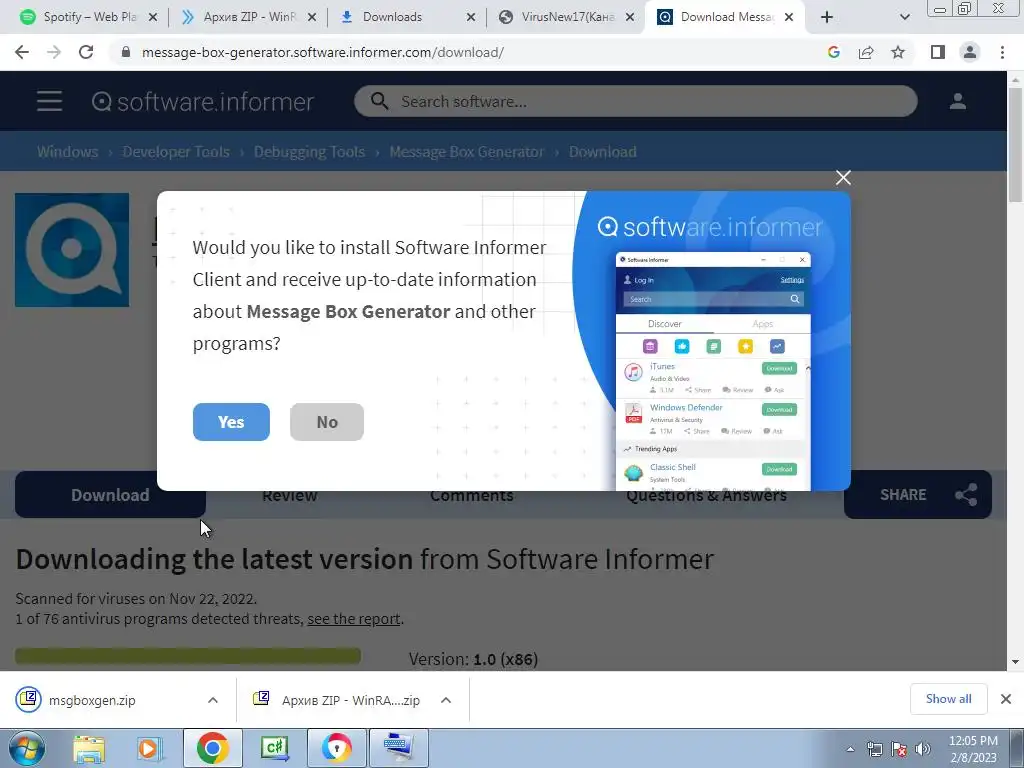The width and height of the screenshot is (1024, 768).
Task: Open the Chrome three-dot menu
Action: click(1002, 52)
